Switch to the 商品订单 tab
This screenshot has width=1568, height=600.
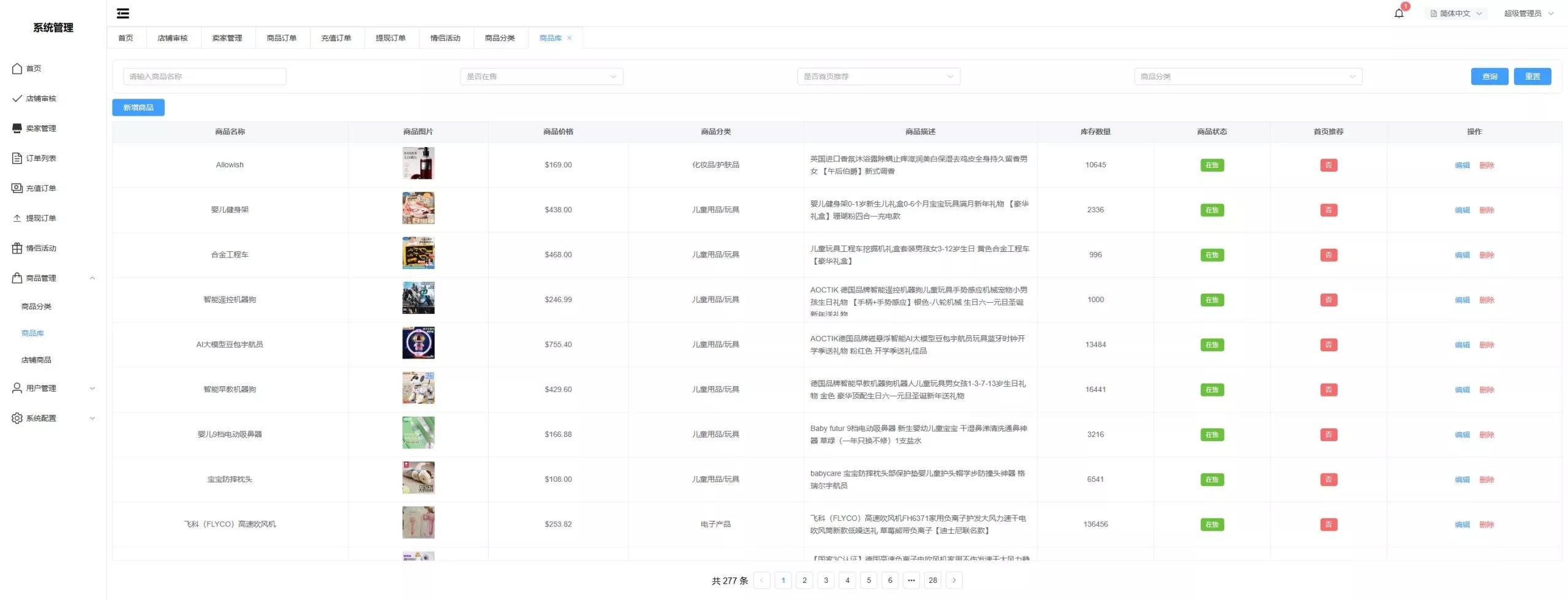282,38
